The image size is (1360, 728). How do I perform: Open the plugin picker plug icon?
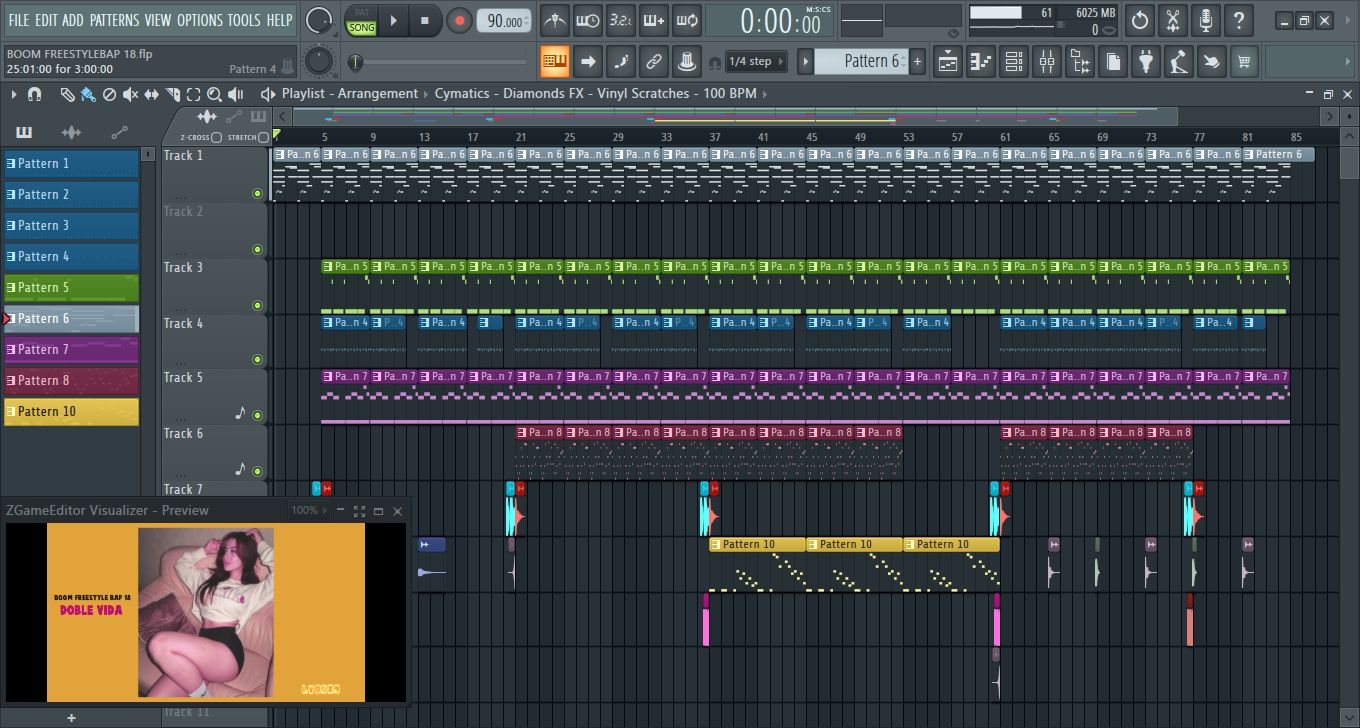(1146, 61)
